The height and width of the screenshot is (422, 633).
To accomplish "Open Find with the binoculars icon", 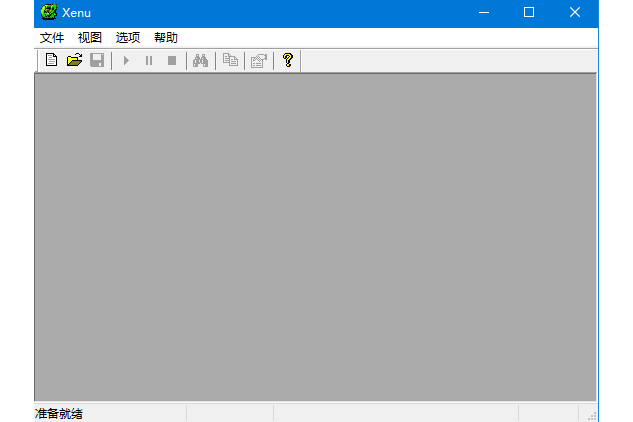I will pyautogui.click(x=201, y=61).
